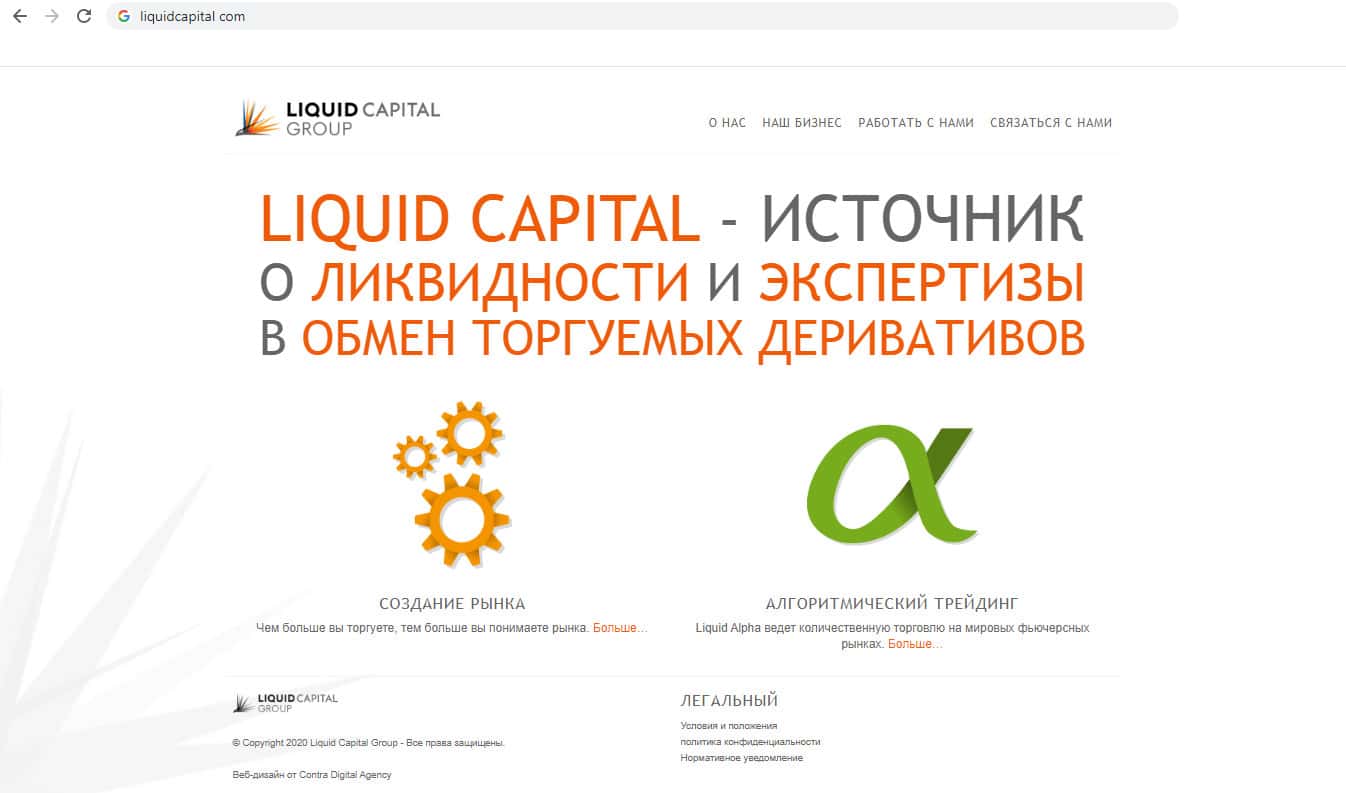Click the LIQUID CAPITAL - ИСТОЧНИК headline

pos(672,218)
